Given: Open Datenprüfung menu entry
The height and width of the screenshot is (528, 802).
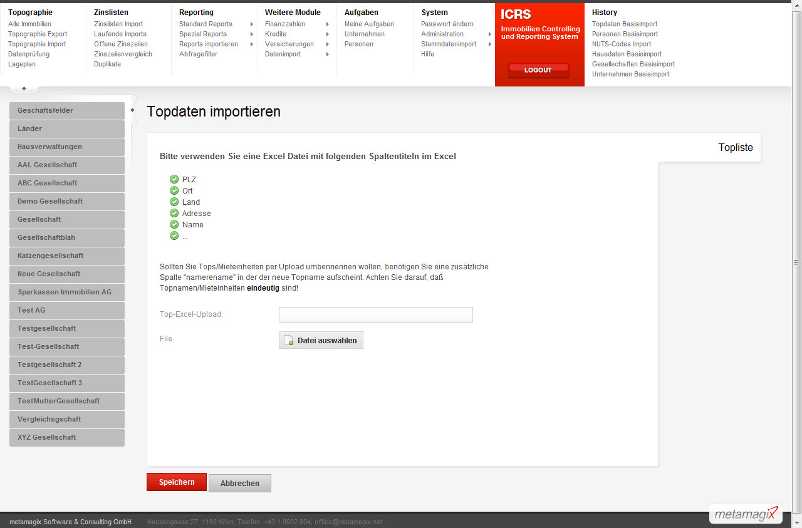Looking at the screenshot, I should pos(29,54).
